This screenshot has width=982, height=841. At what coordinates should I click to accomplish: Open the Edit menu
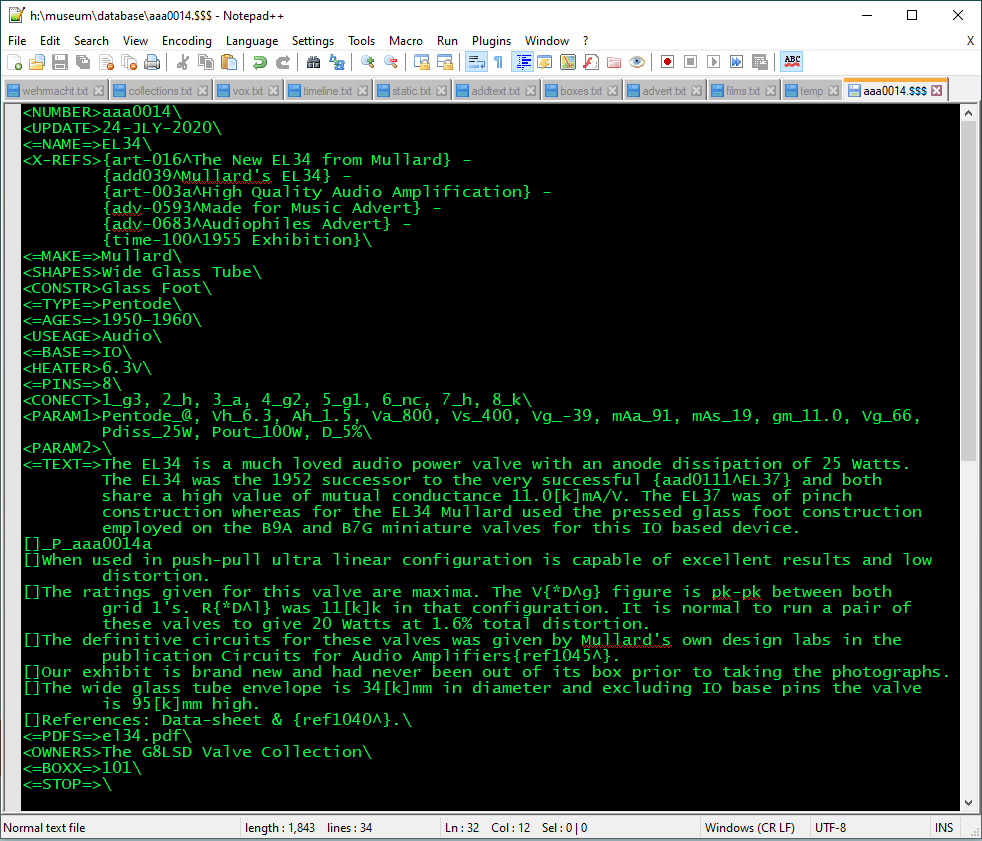(49, 41)
